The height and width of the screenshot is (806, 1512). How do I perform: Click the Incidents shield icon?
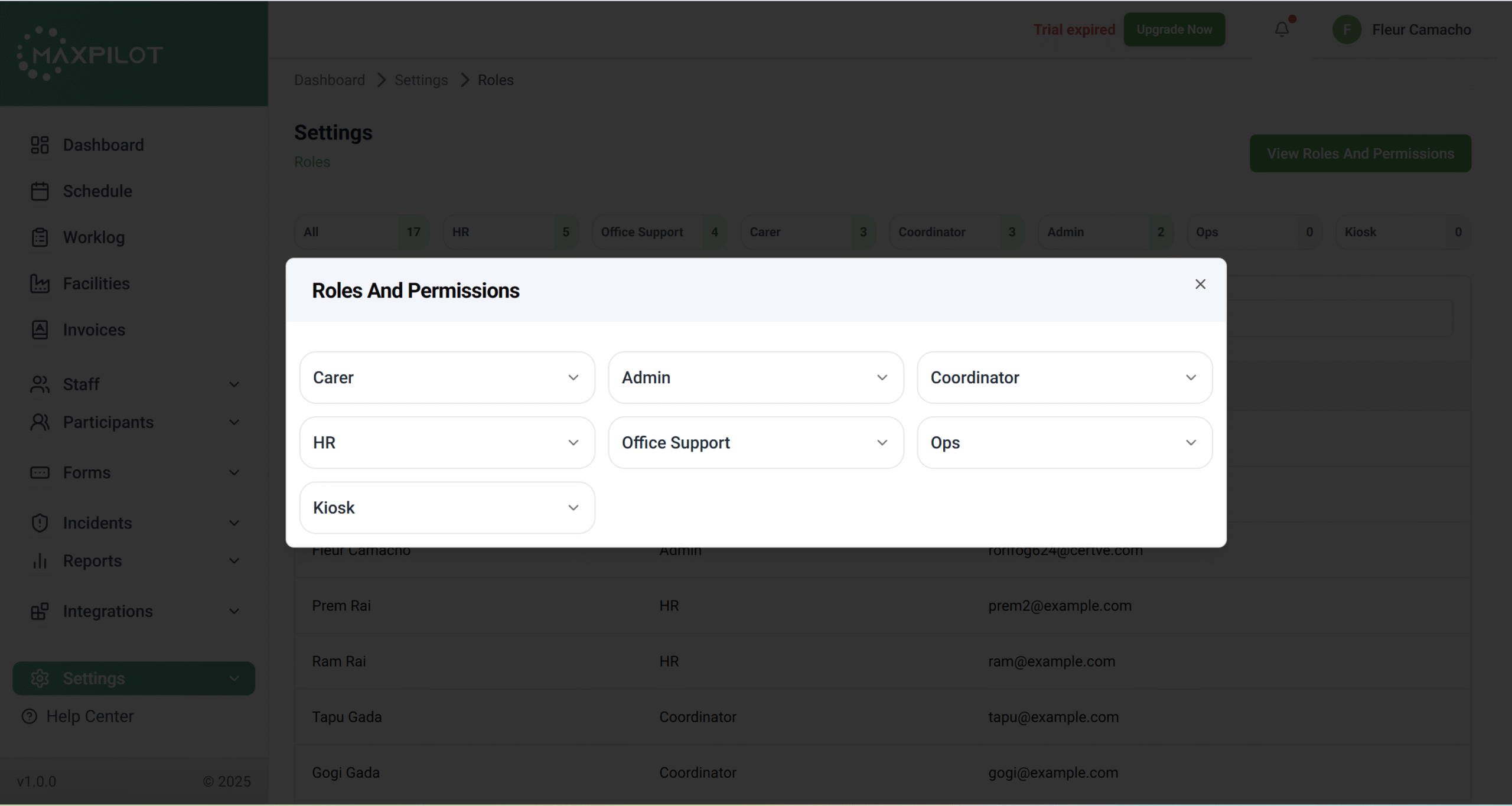pyautogui.click(x=40, y=523)
